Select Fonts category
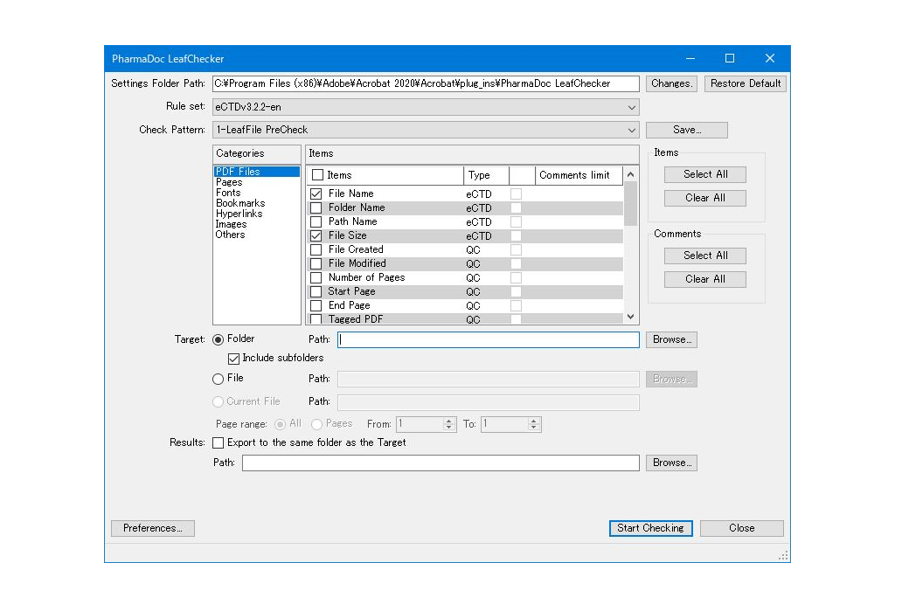 228,193
